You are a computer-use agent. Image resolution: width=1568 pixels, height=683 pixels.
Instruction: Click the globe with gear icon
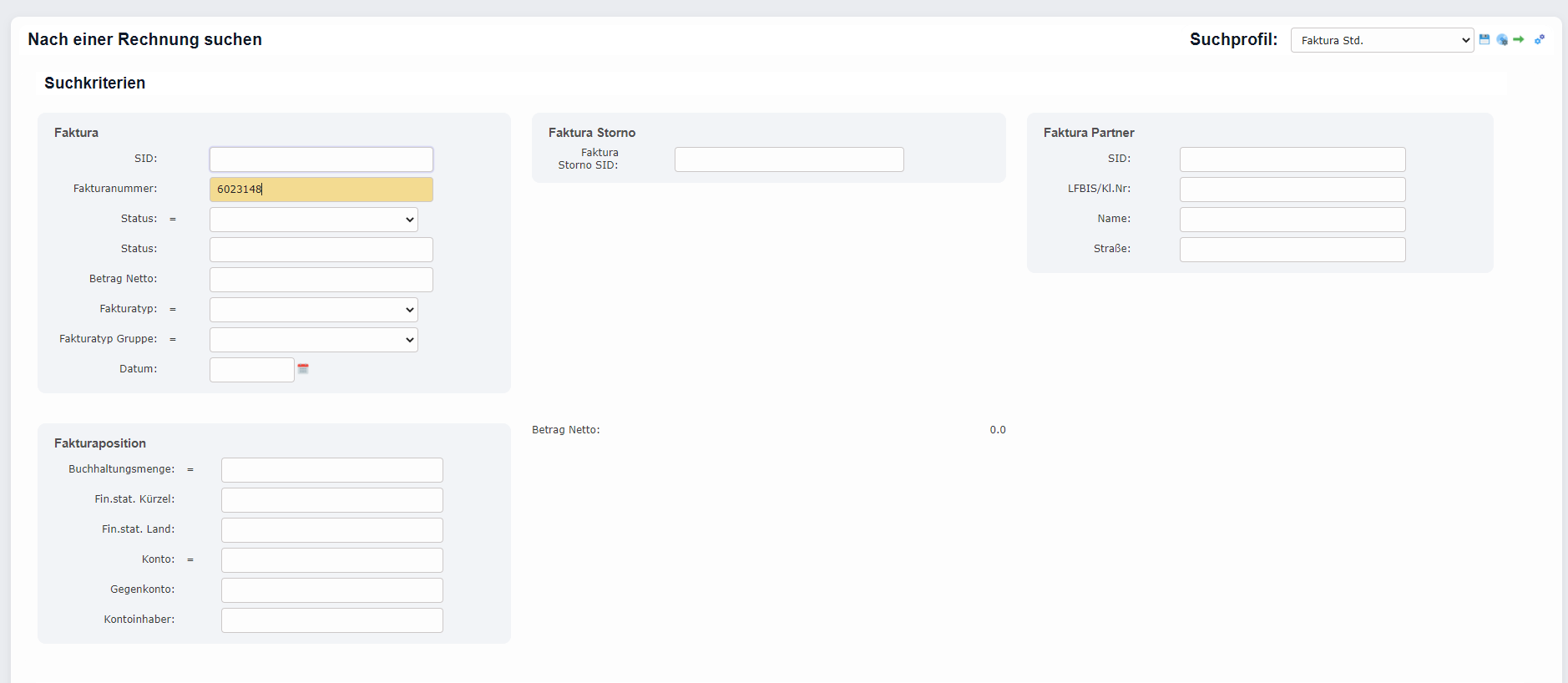[1502, 39]
